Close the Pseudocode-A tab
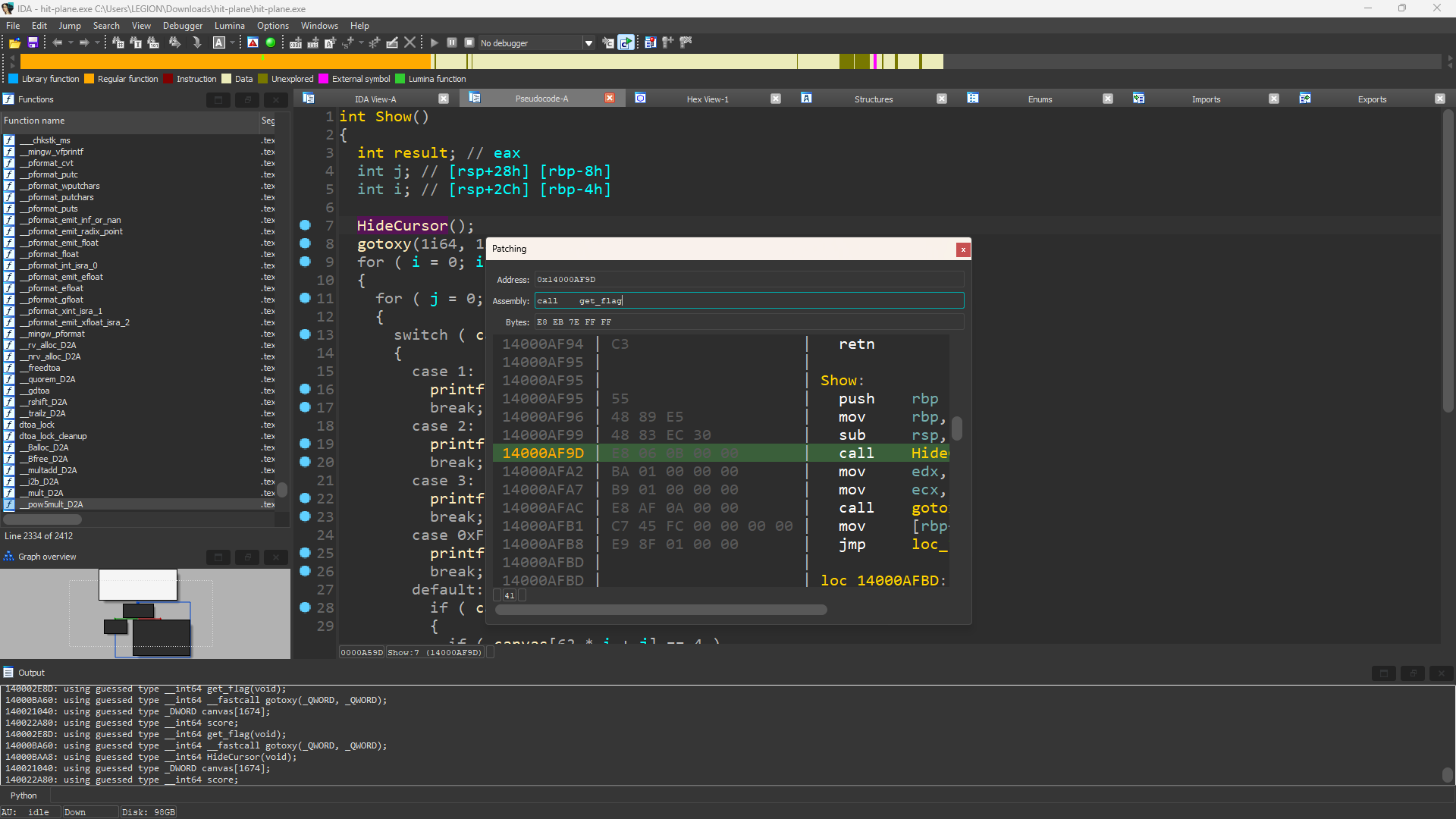This screenshot has width=1456, height=819. pyautogui.click(x=610, y=99)
